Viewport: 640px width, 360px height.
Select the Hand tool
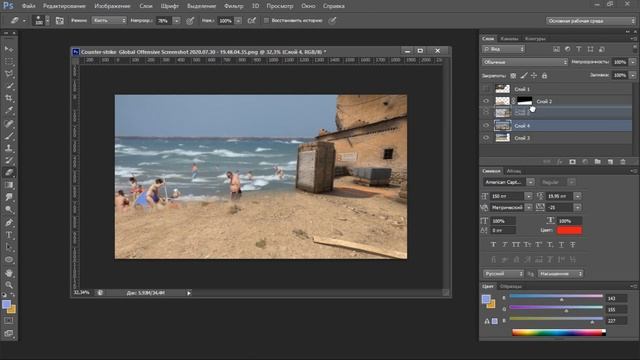coord(9,273)
